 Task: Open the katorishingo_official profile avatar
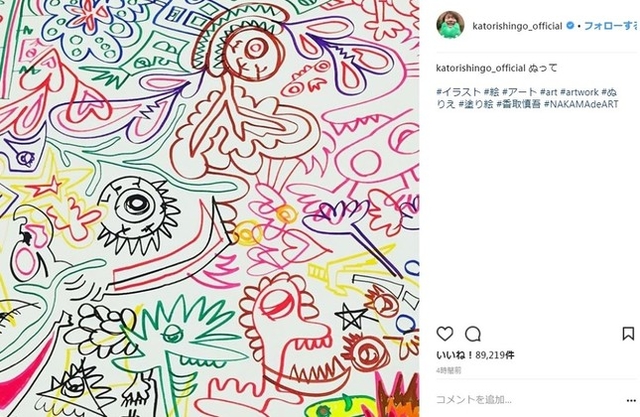click(x=451, y=25)
